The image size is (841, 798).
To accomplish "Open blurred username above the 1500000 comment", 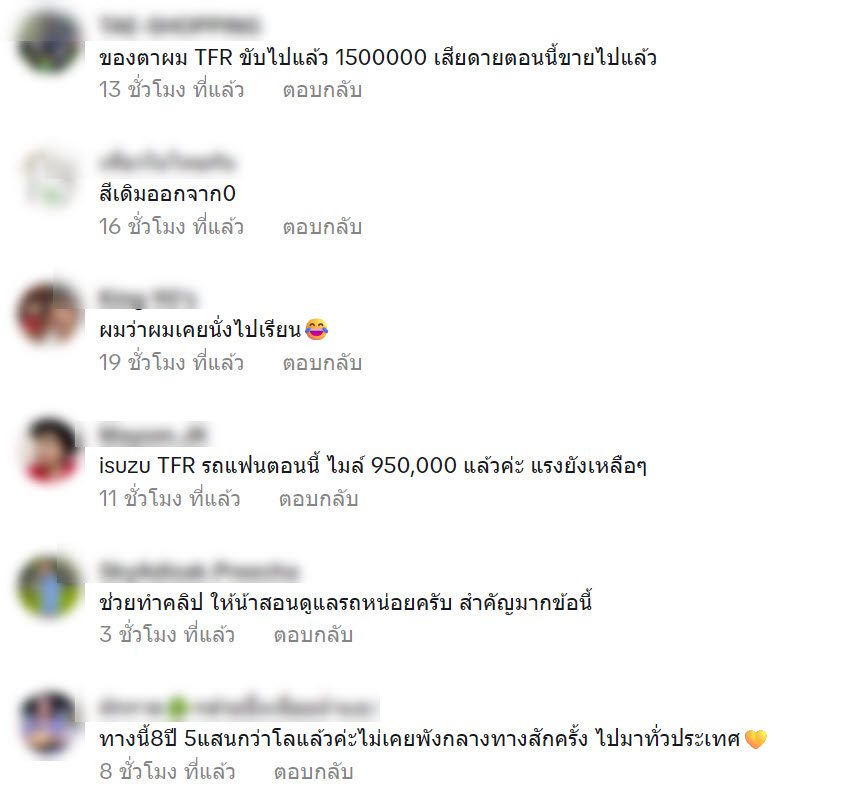I will (x=179, y=25).
